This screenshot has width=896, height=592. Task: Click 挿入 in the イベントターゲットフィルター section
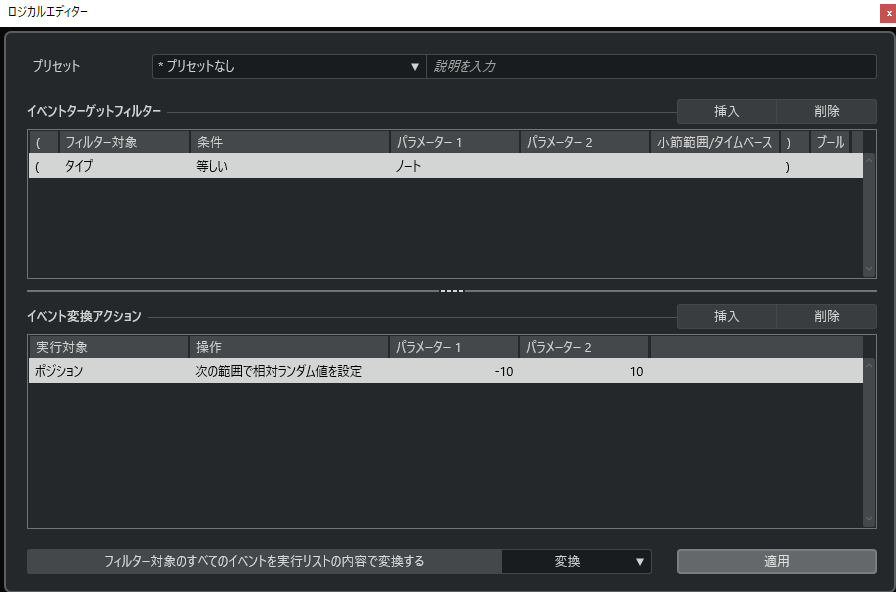727,111
